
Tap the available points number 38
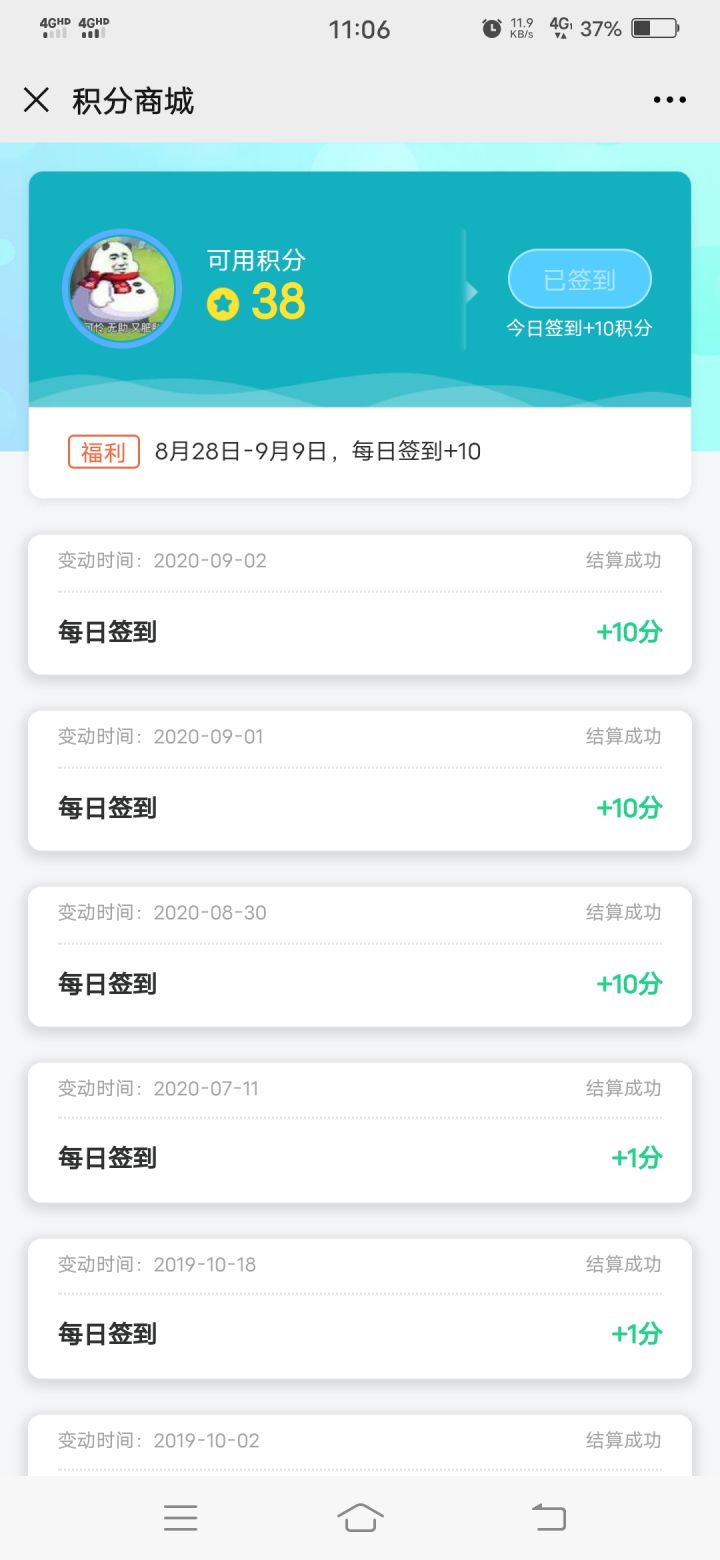coord(278,302)
